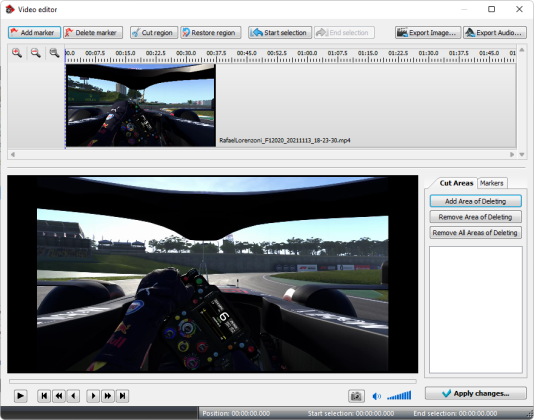This screenshot has width=534, height=420.
Task: Mute audio via the speaker icon
Action: [376, 396]
